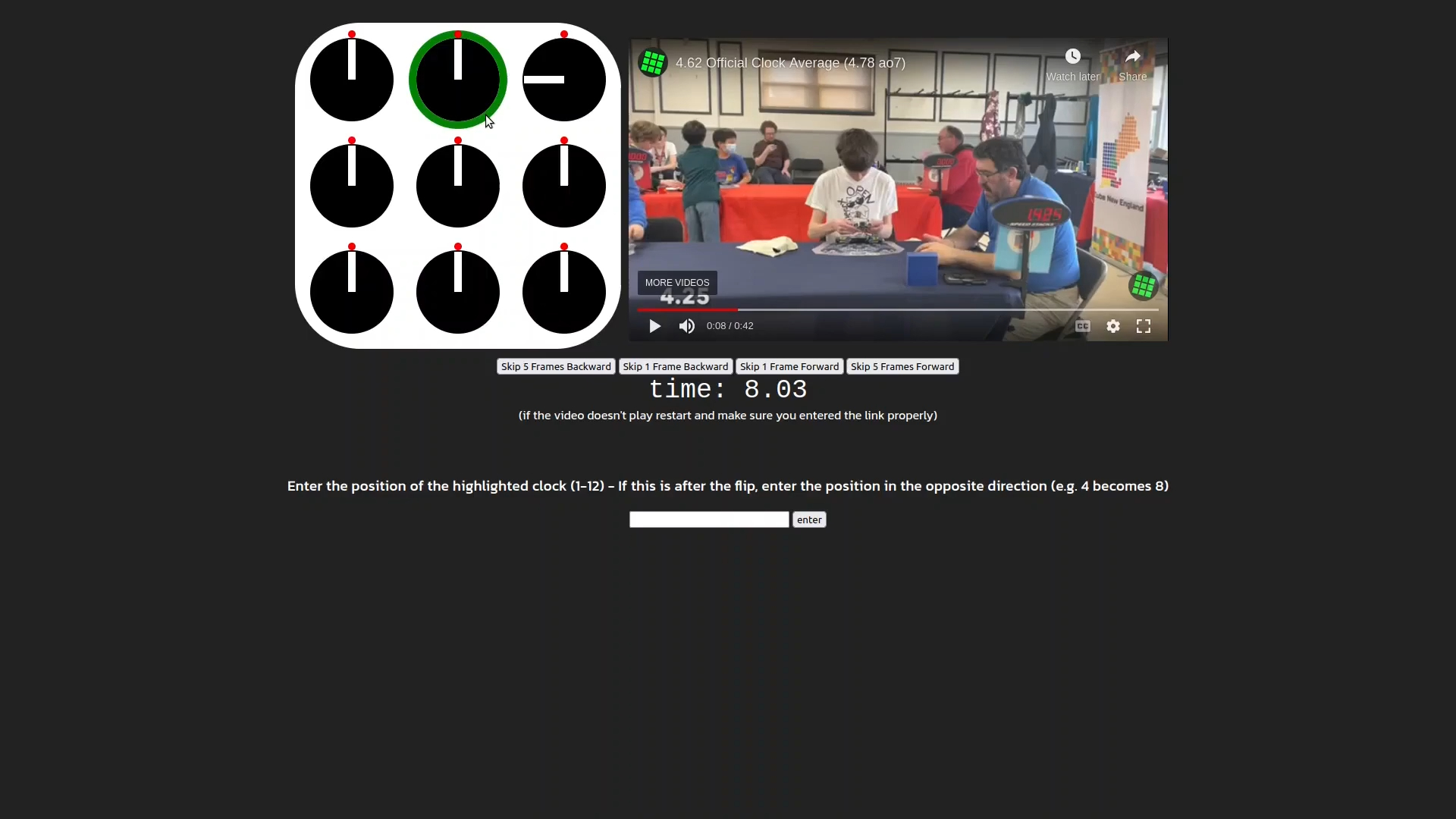Click the answer input text field
1456x819 pixels.
709,519
